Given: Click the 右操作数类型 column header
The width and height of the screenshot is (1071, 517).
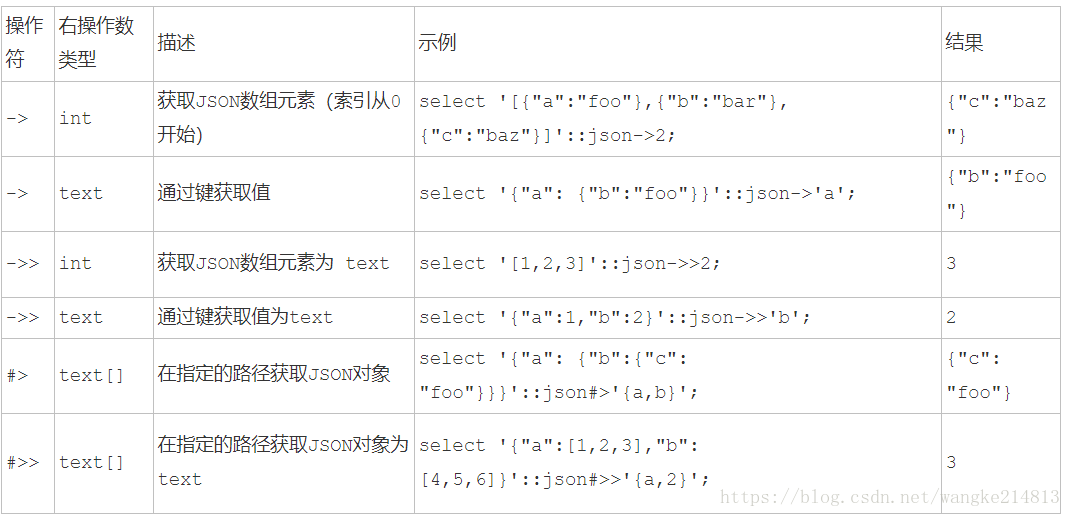Looking at the screenshot, I should click(x=96, y=43).
